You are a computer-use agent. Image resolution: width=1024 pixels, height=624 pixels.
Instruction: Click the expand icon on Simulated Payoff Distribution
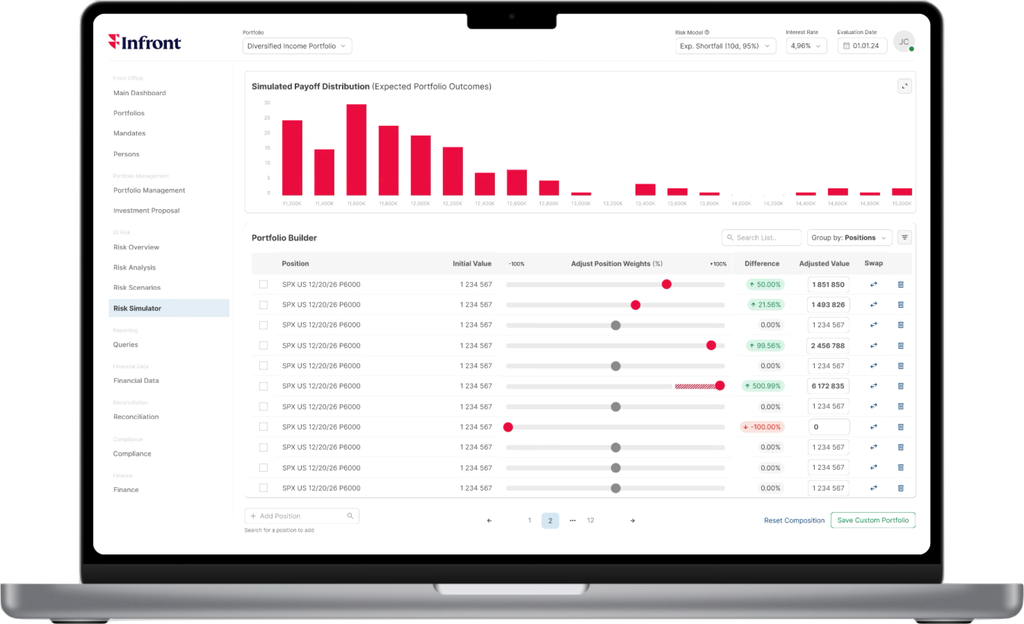click(903, 86)
